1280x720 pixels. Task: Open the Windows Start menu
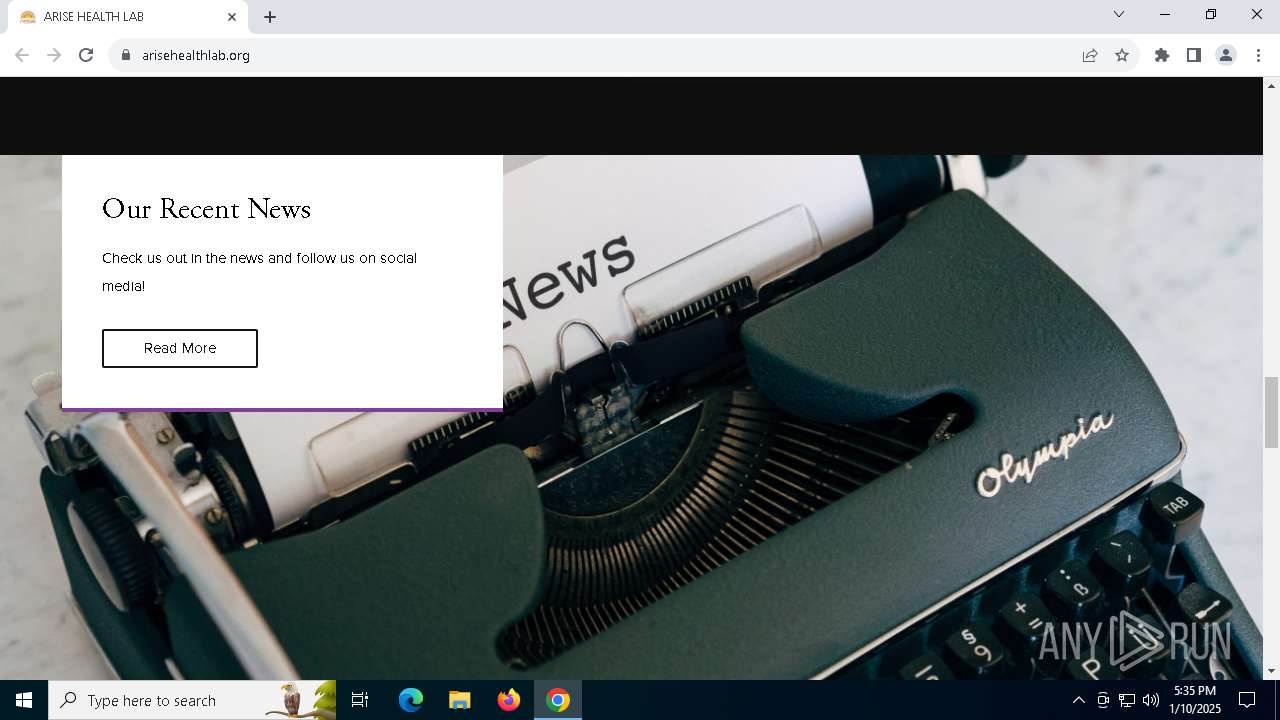tap(24, 700)
